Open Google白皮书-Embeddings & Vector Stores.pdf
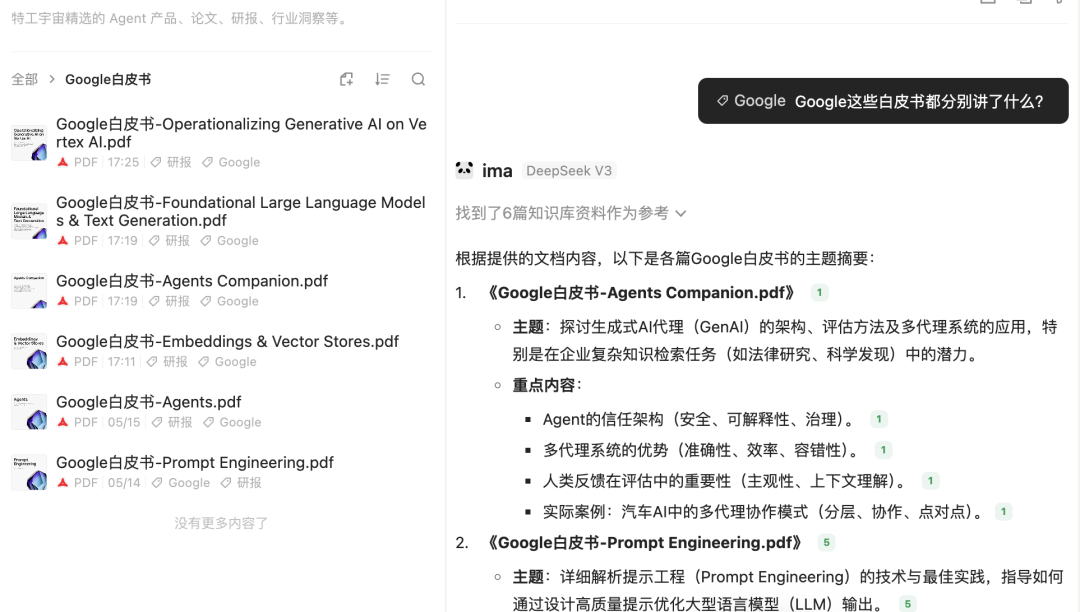Screen dimensions: 1080x612 [x=227, y=341]
